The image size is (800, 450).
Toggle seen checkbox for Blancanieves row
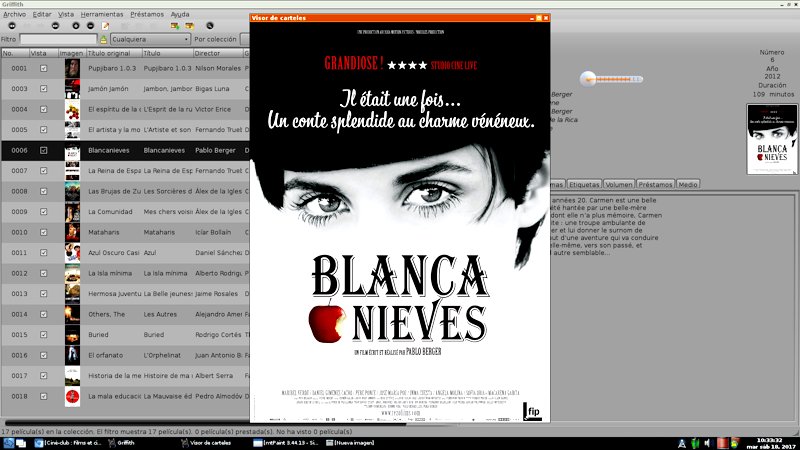(x=43, y=151)
